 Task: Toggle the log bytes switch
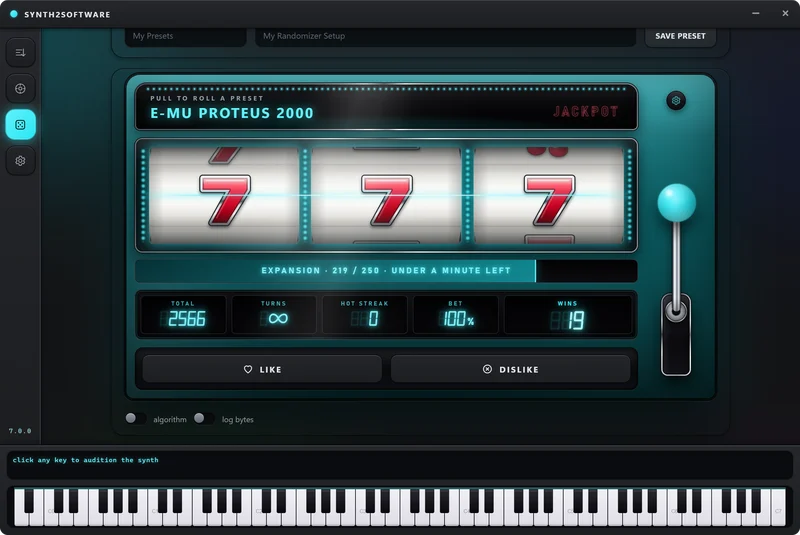click(x=204, y=419)
